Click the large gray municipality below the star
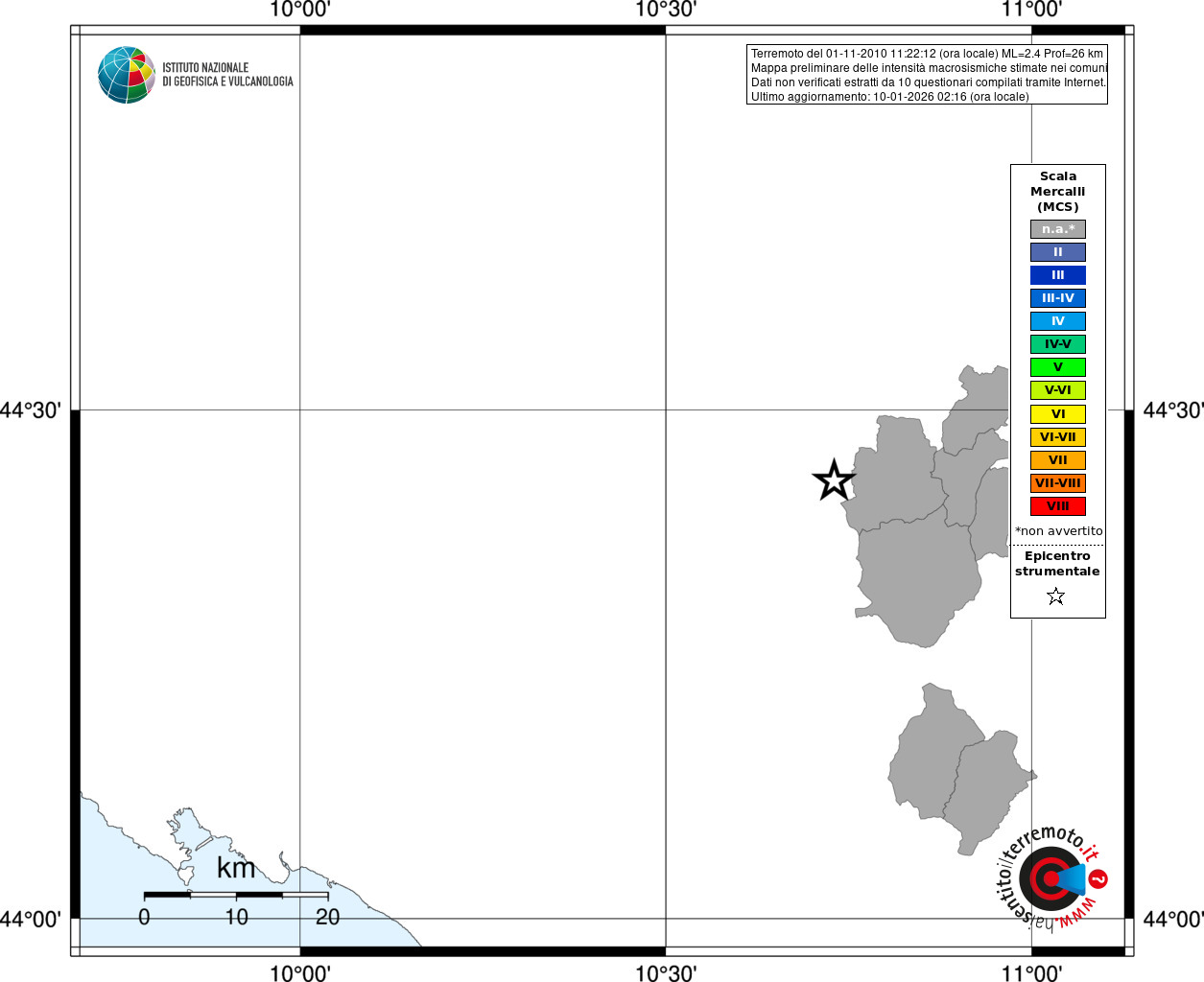 [x=918, y=581]
